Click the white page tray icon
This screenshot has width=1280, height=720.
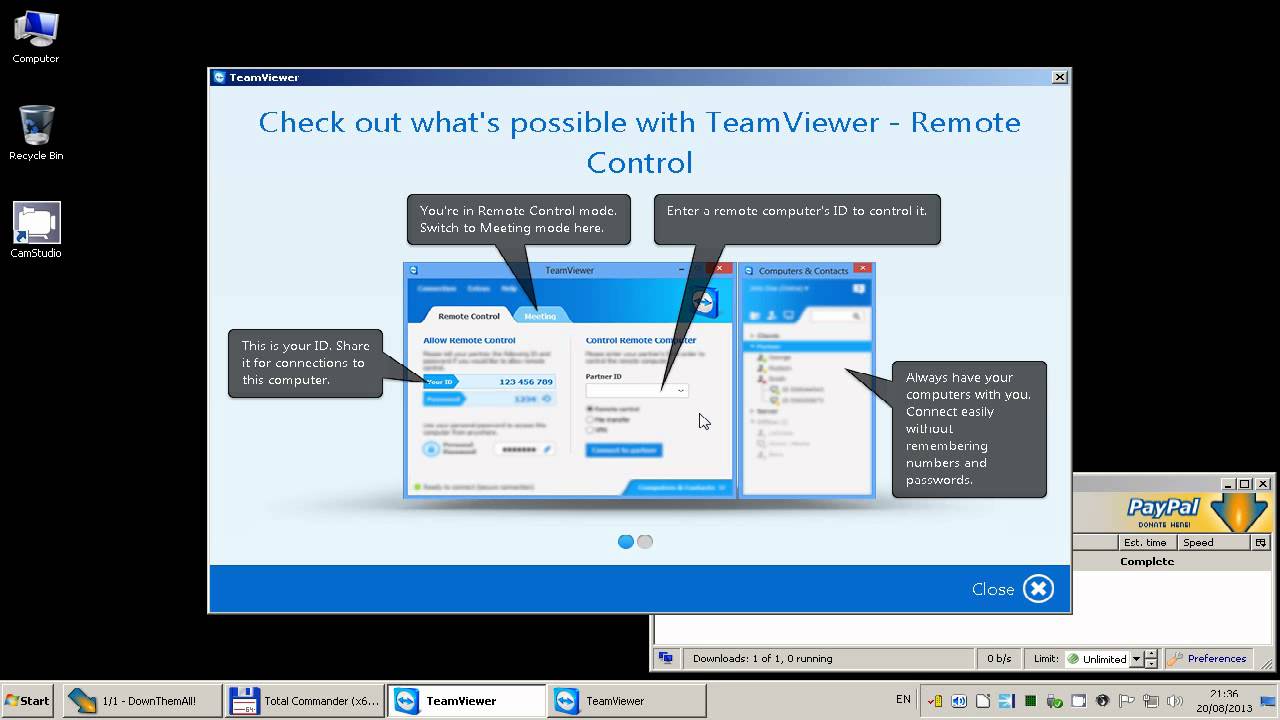click(x=983, y=701)
